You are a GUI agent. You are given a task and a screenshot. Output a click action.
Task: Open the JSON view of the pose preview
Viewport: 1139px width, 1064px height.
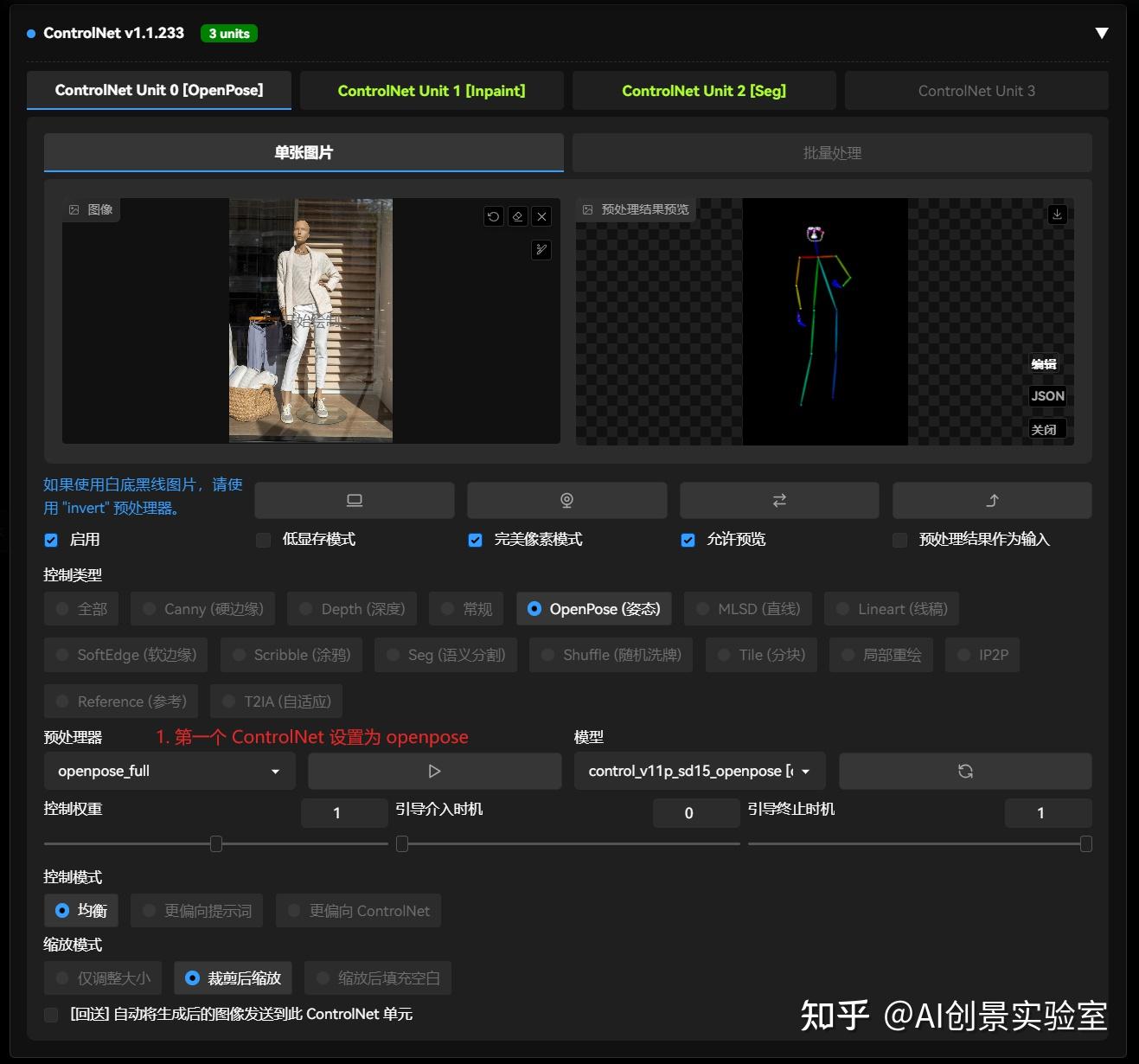1047,396
